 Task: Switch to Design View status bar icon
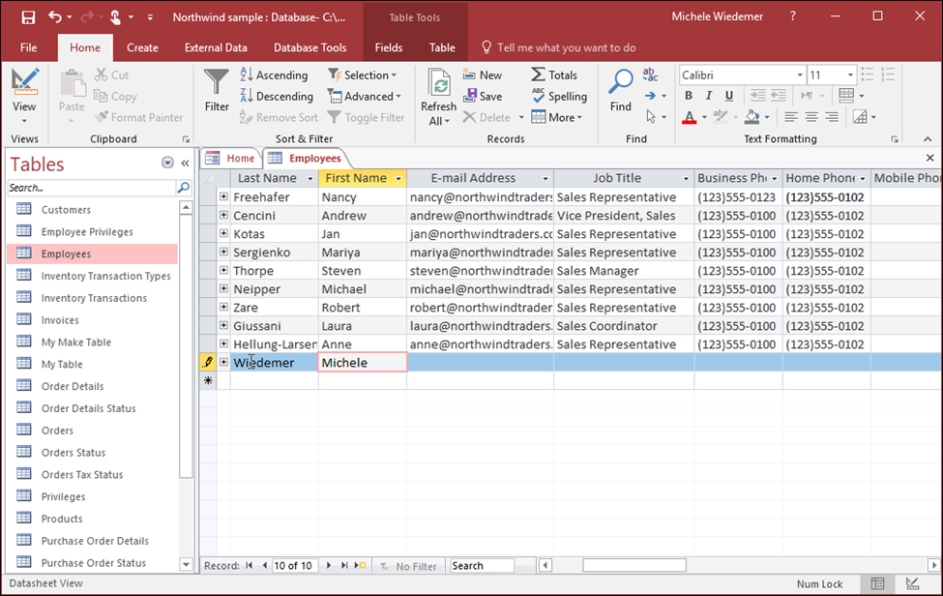[912, 583]
